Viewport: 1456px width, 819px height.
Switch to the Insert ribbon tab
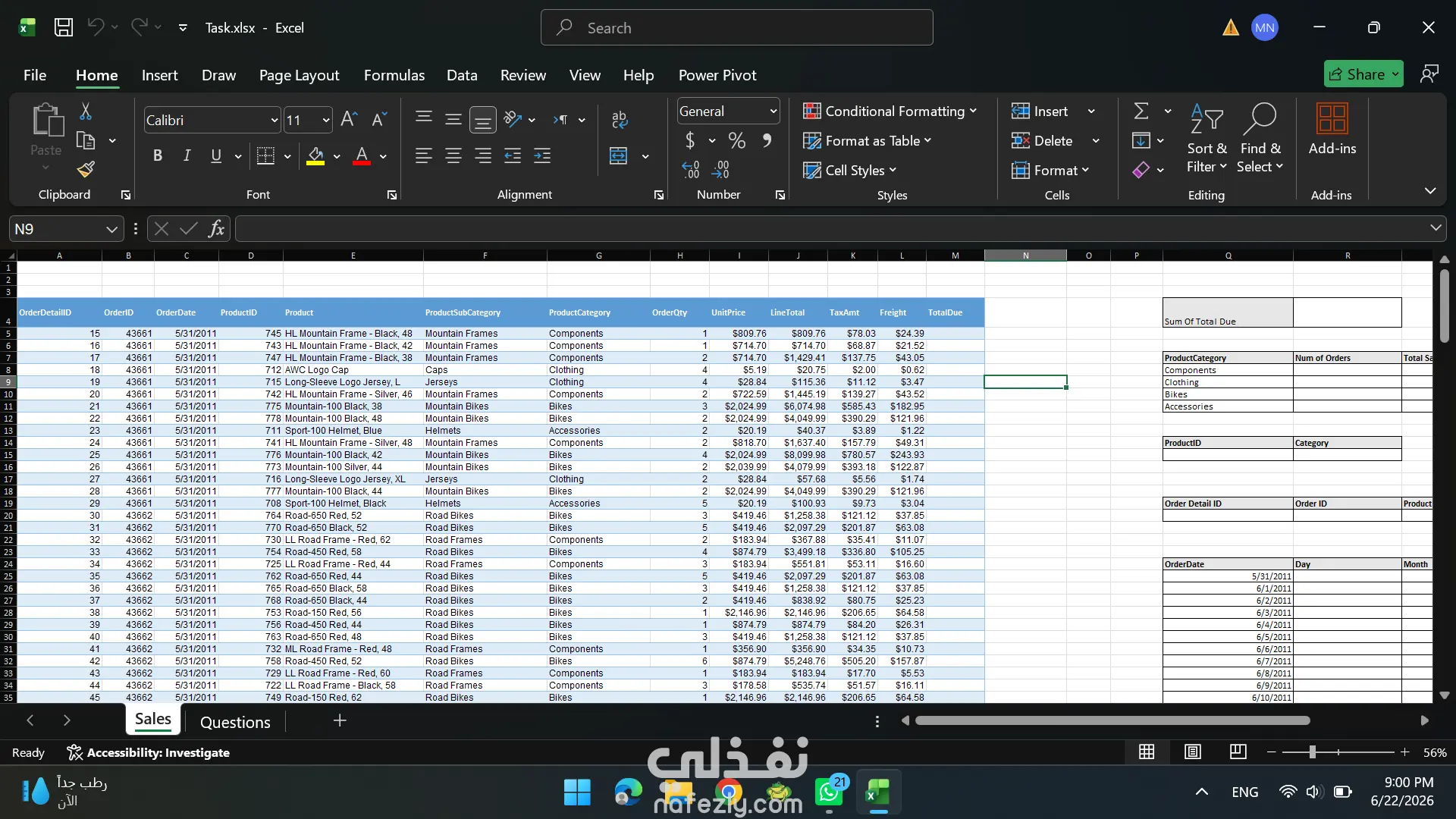point(159,75)
